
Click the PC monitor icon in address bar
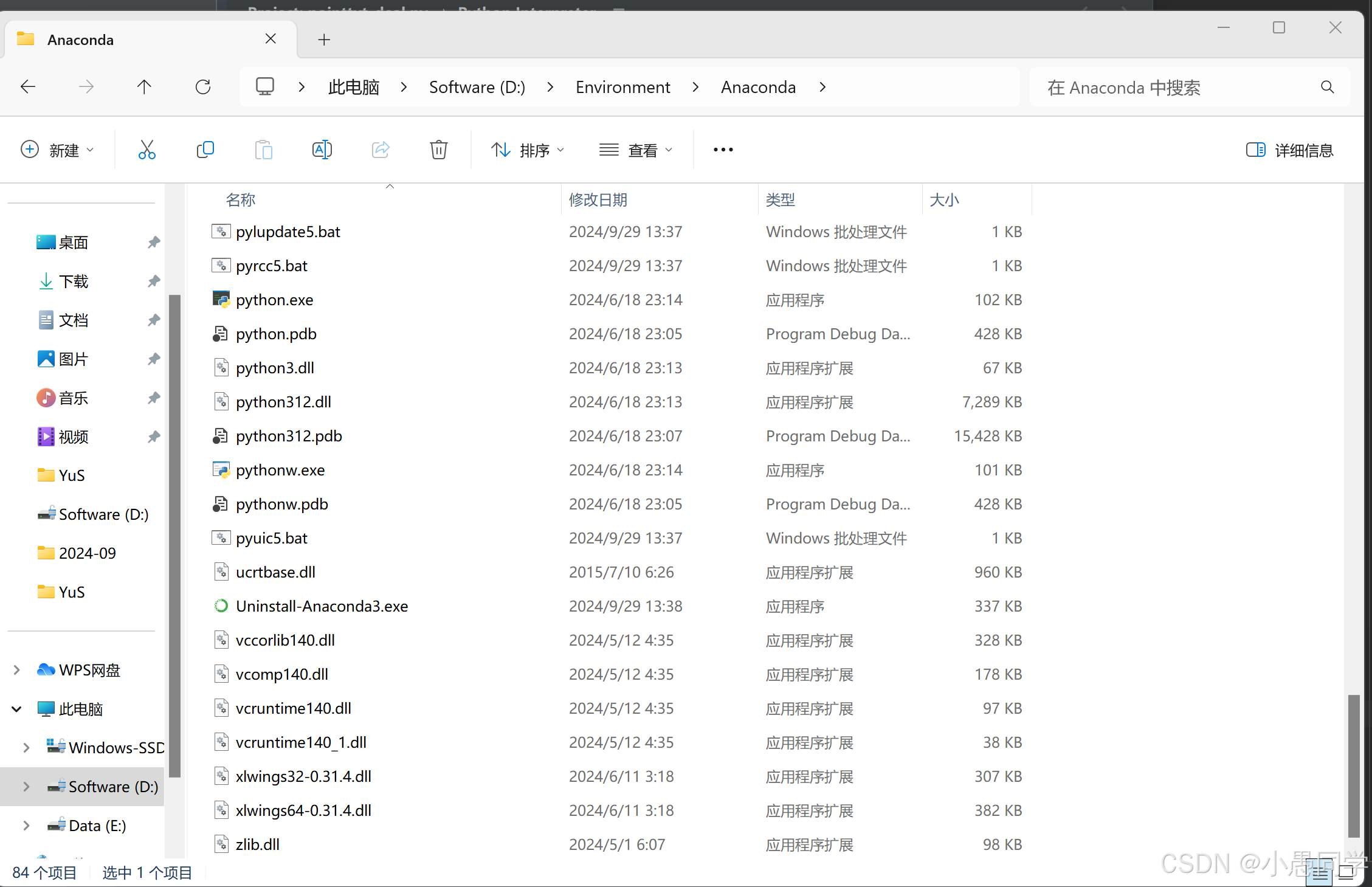[265, 86]
